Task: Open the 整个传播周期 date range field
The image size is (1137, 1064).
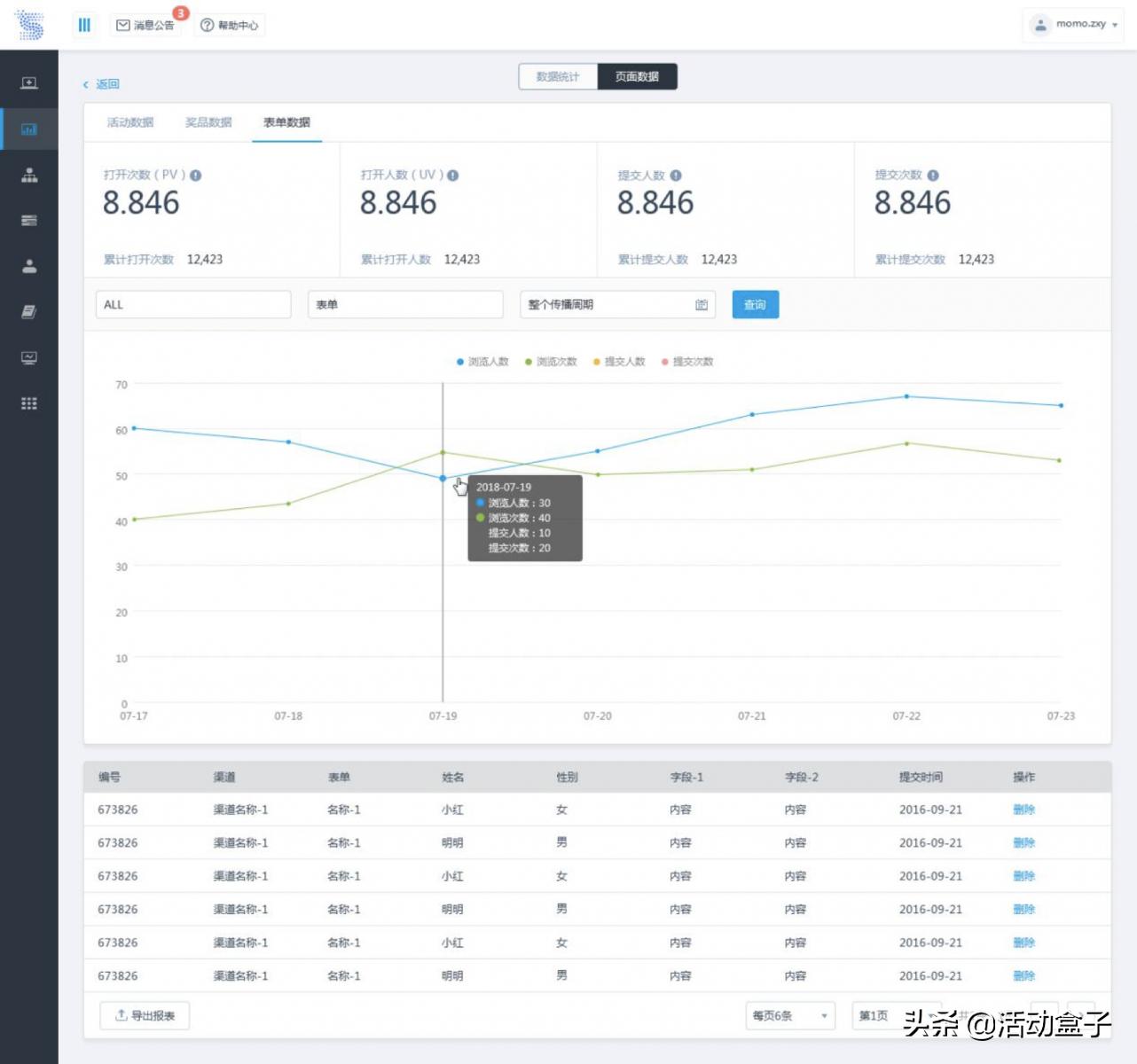Action: point(617,304)
